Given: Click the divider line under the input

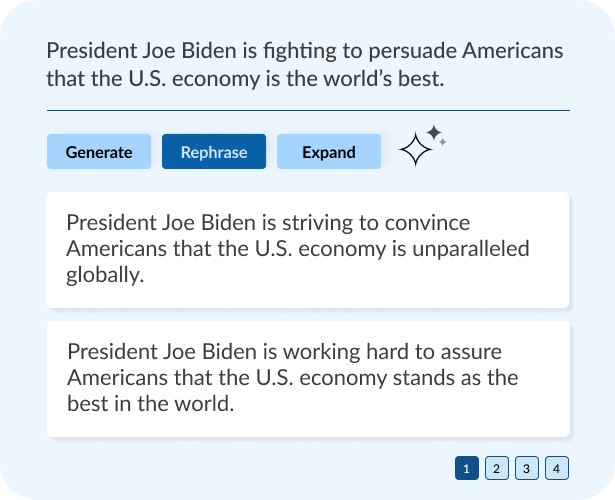Looking at the screenshot, I should pos(307,110).
